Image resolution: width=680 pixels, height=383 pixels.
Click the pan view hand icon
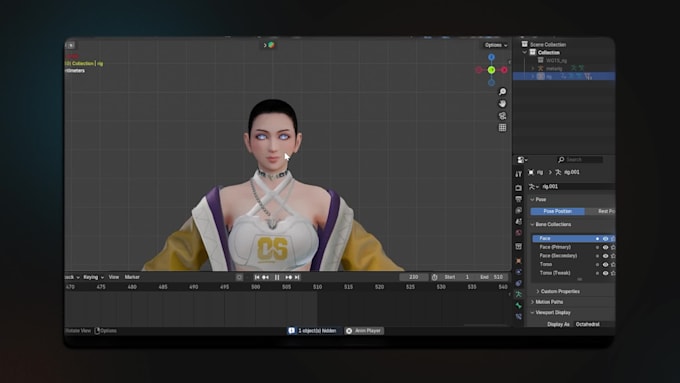pos(502,104)
